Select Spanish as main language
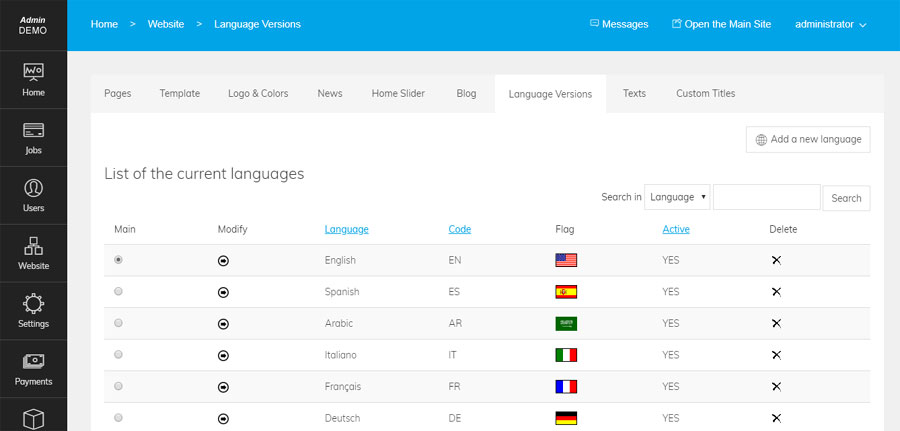The width and height of the screenshot is (900, 431). click(118, 291)
